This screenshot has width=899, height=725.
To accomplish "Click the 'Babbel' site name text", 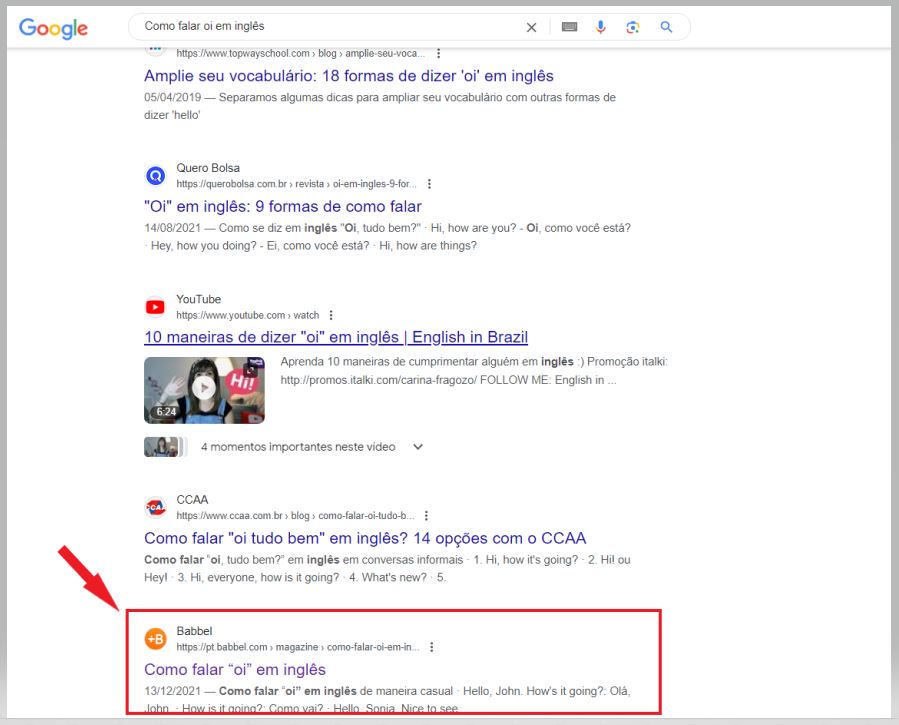I will pos(194,631).
